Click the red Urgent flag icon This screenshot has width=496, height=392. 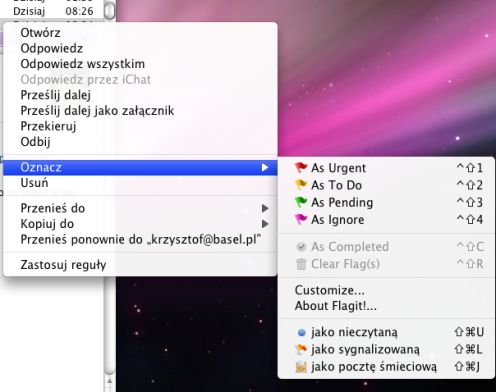tap(301, 167)
